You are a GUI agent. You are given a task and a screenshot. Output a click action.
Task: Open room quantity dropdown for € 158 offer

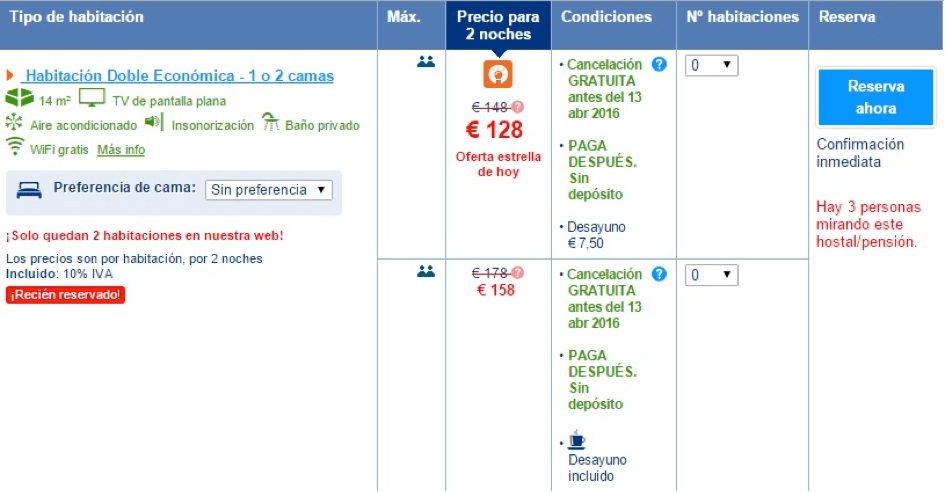(711, 275)
